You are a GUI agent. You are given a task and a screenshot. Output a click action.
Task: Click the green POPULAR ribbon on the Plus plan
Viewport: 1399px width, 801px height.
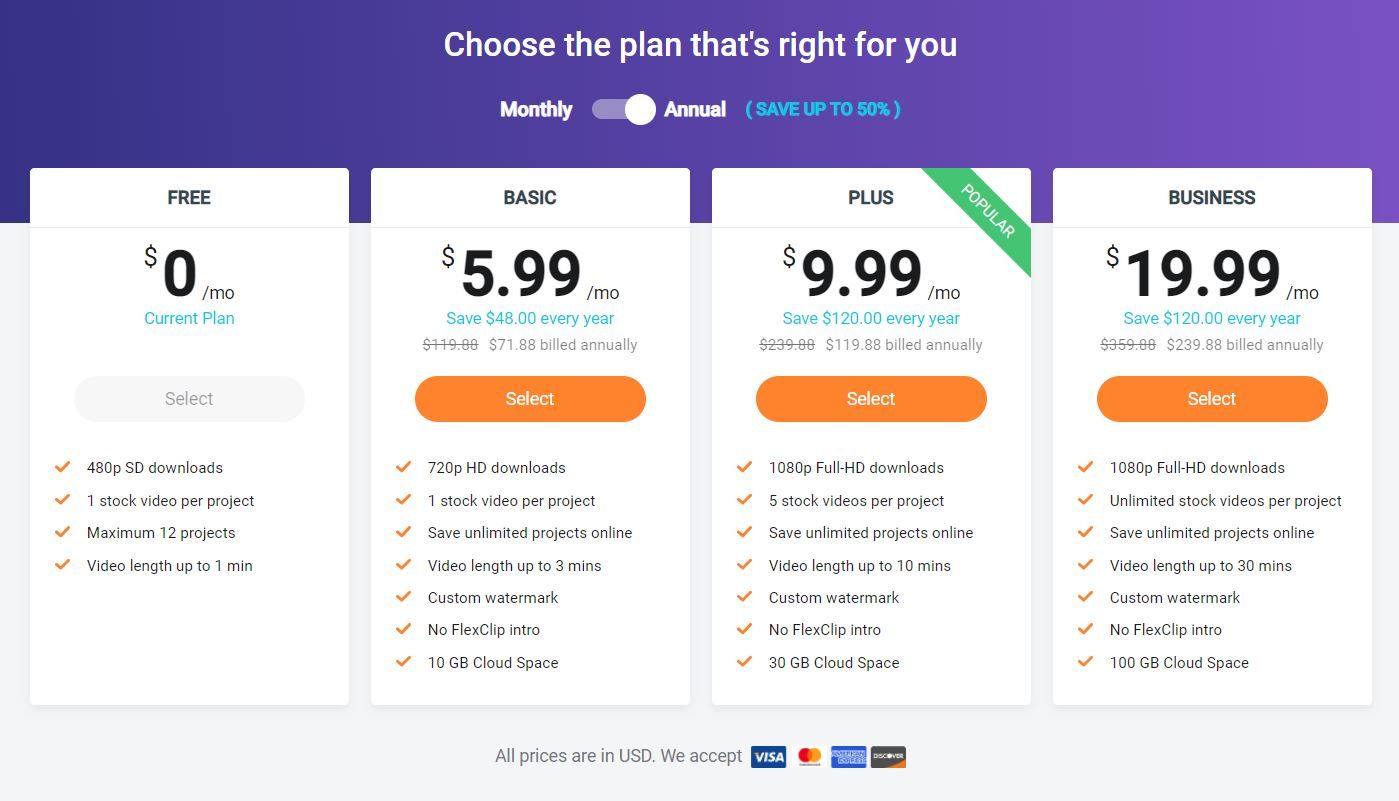[x=985, y=213]
